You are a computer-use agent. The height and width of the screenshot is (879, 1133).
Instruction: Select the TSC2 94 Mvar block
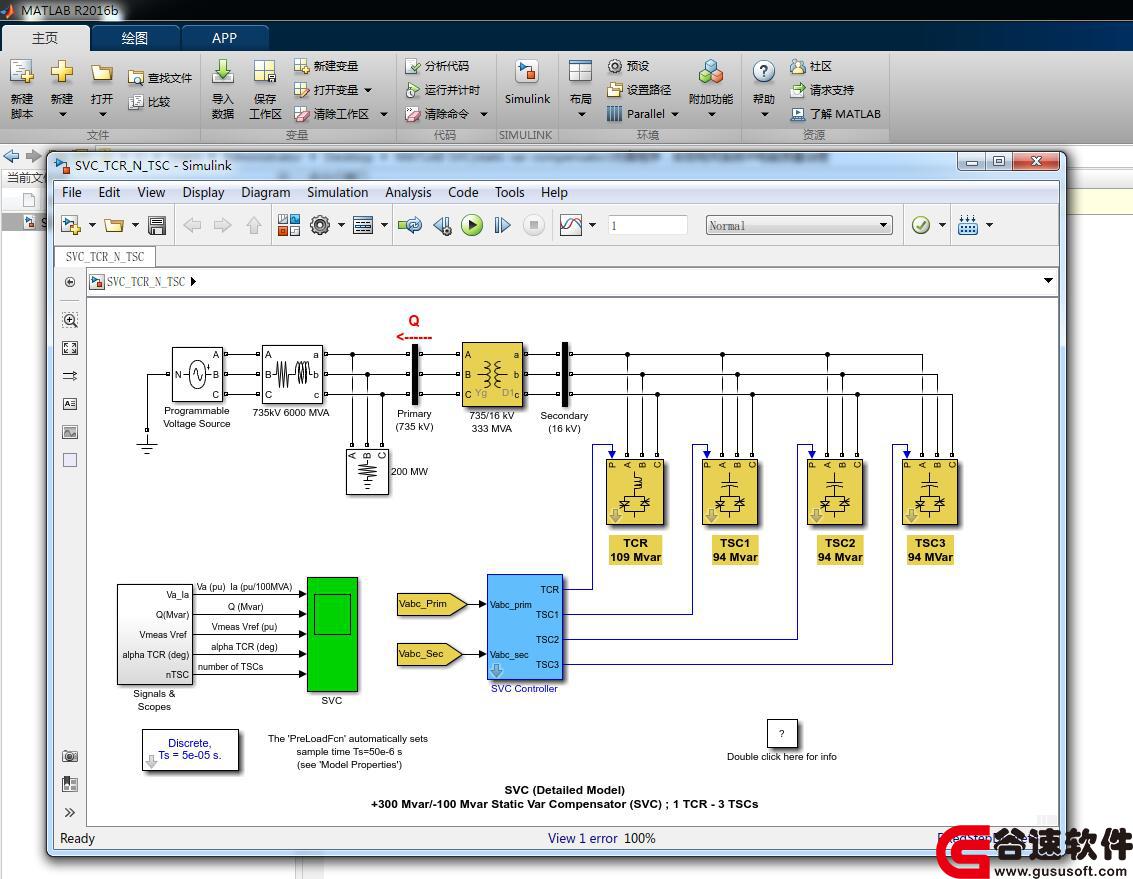click(835, 492)
